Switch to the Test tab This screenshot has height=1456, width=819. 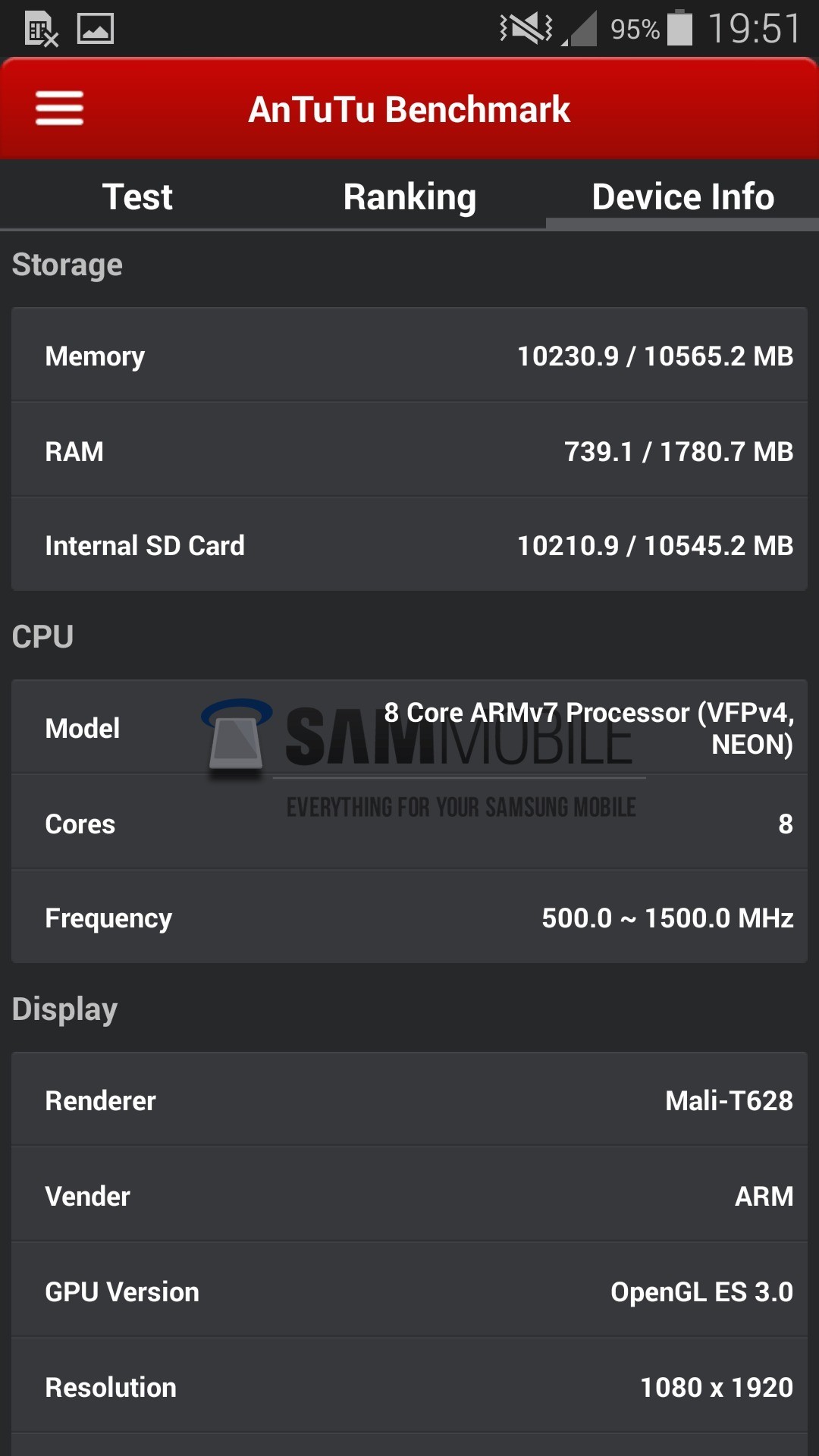[x=137, y=196]
